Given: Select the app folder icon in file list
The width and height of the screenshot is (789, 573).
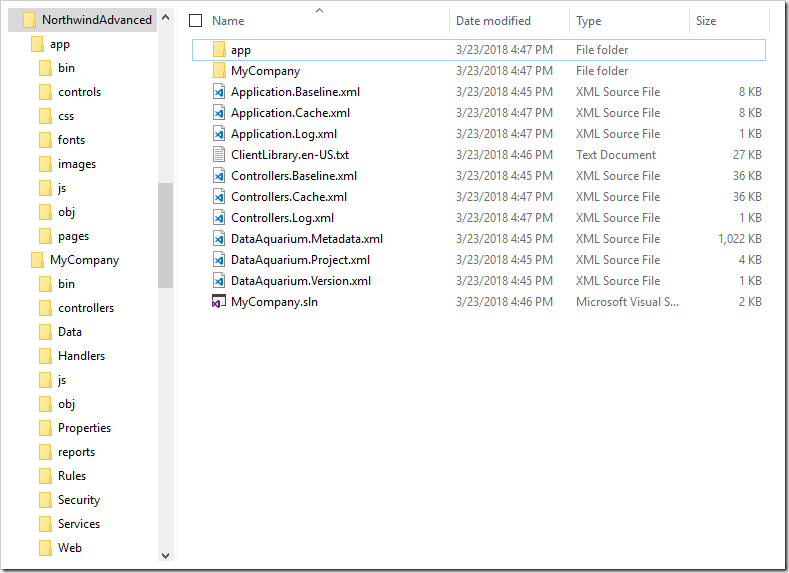Looking at the screenshot, I should pos(219,49).
